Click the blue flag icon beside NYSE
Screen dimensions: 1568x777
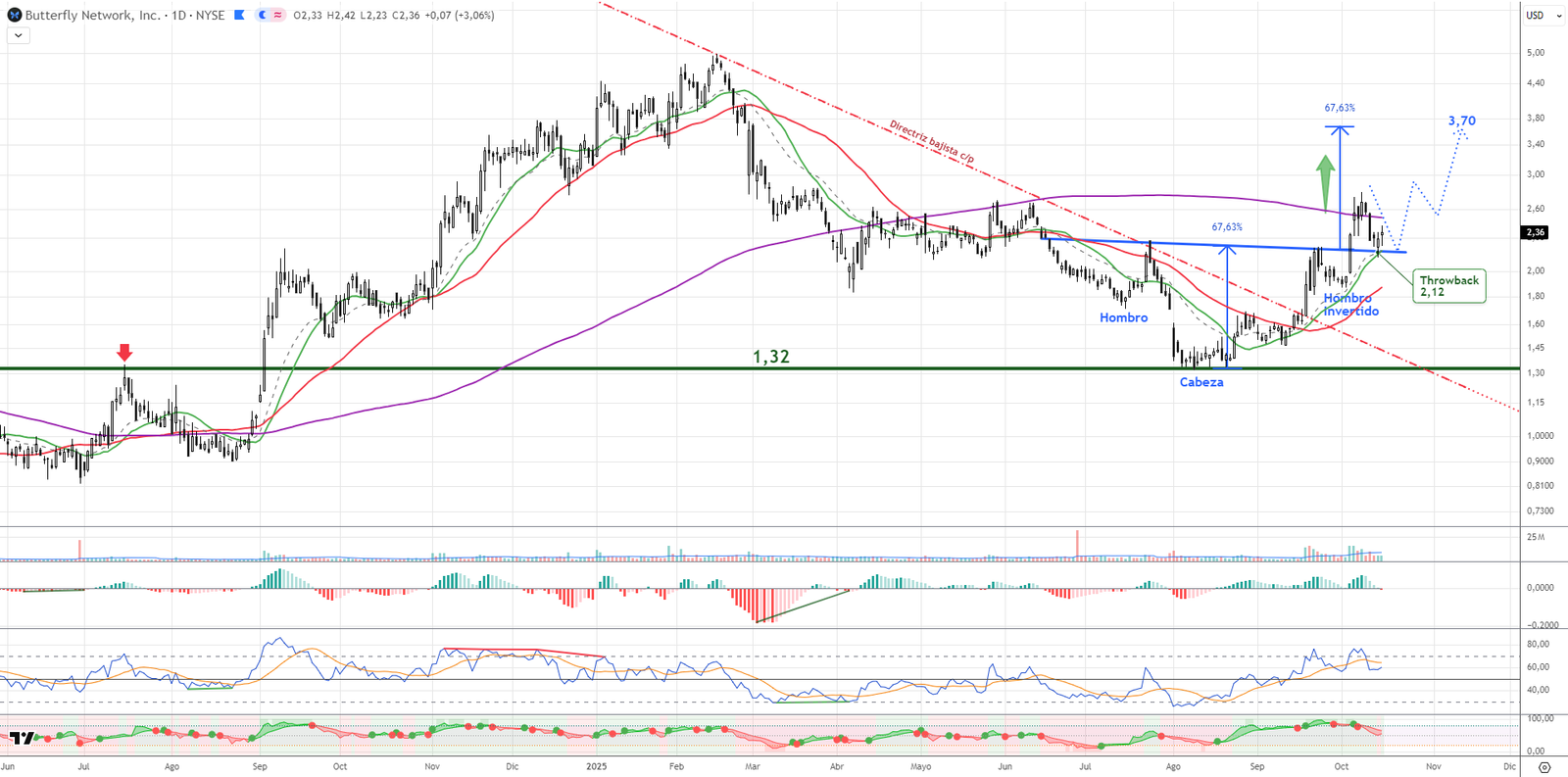pos(239,16)
